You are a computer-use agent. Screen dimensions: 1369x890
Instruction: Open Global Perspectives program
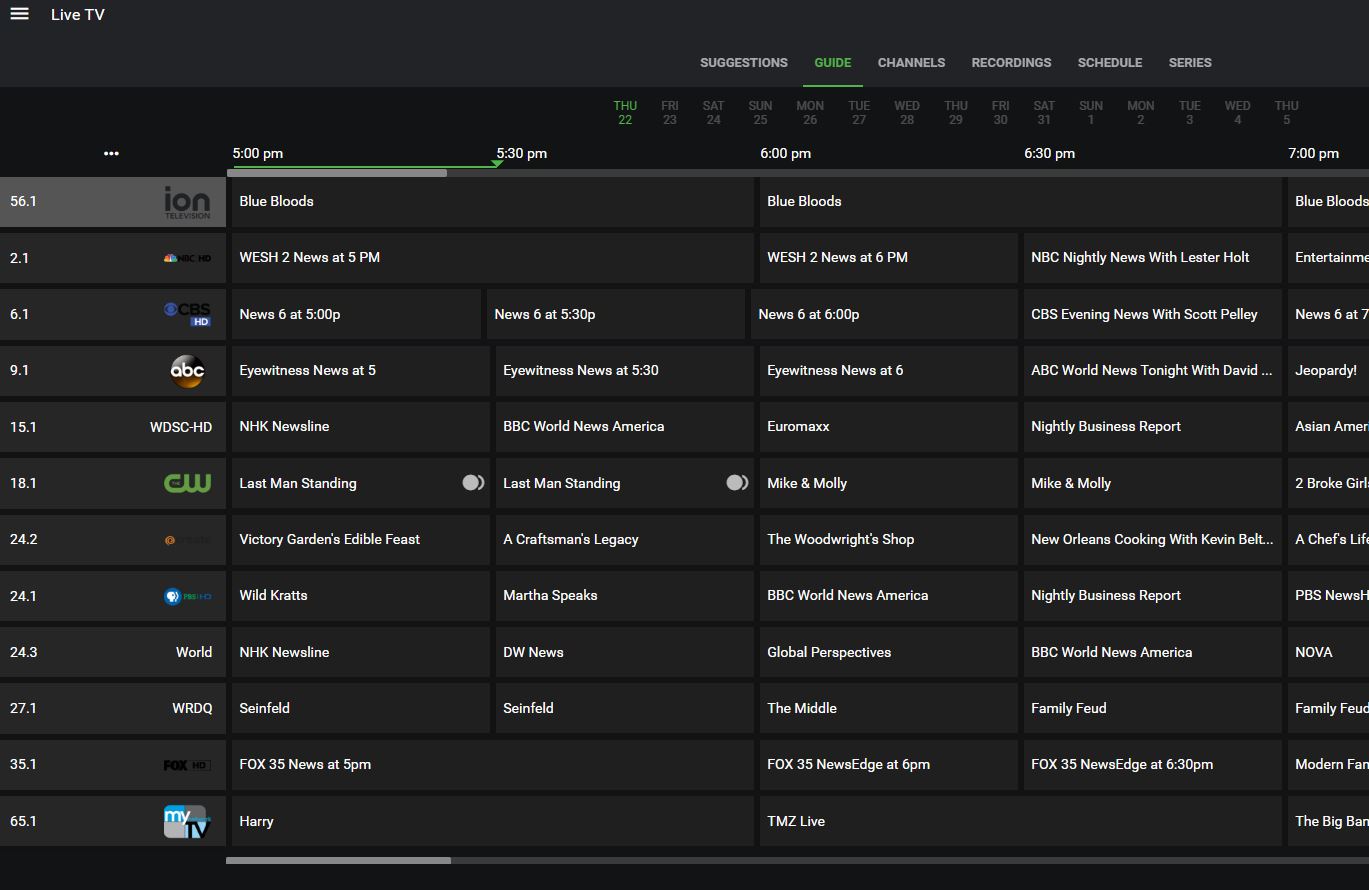click(x=888, y=652)
